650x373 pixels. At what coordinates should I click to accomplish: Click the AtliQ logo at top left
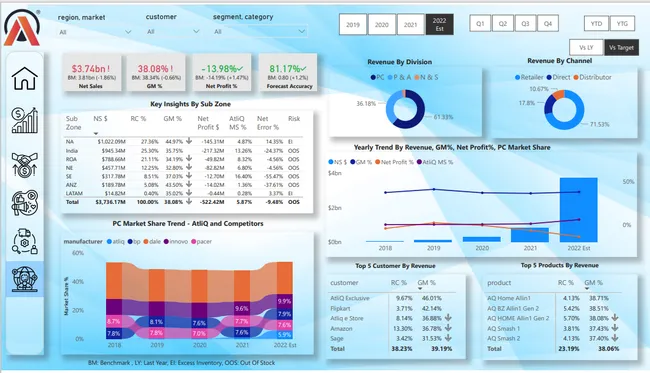22,27
